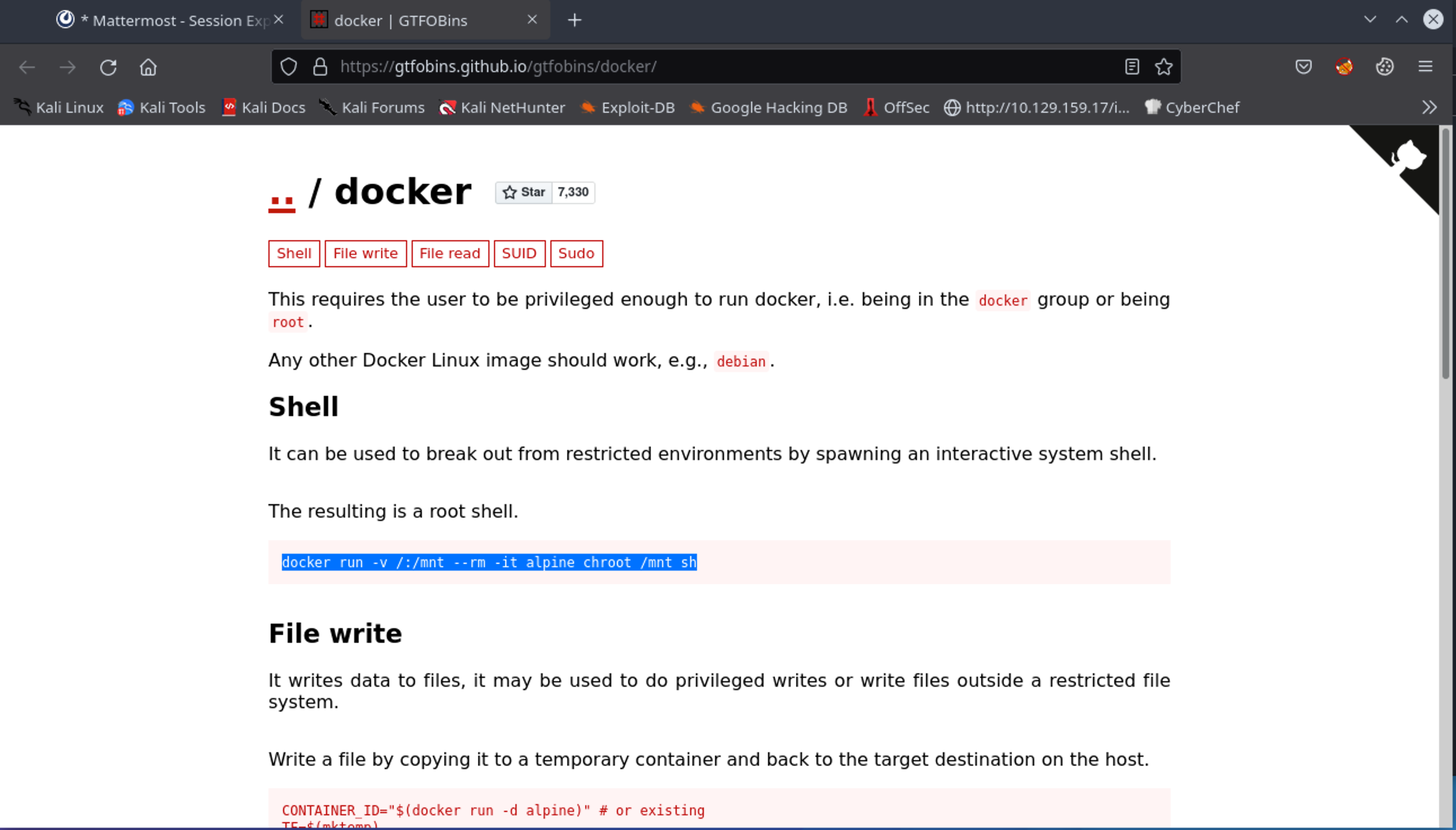
Task: Click the 'File write' section heading
Action: pyautogui.click(x=335, y=633)
